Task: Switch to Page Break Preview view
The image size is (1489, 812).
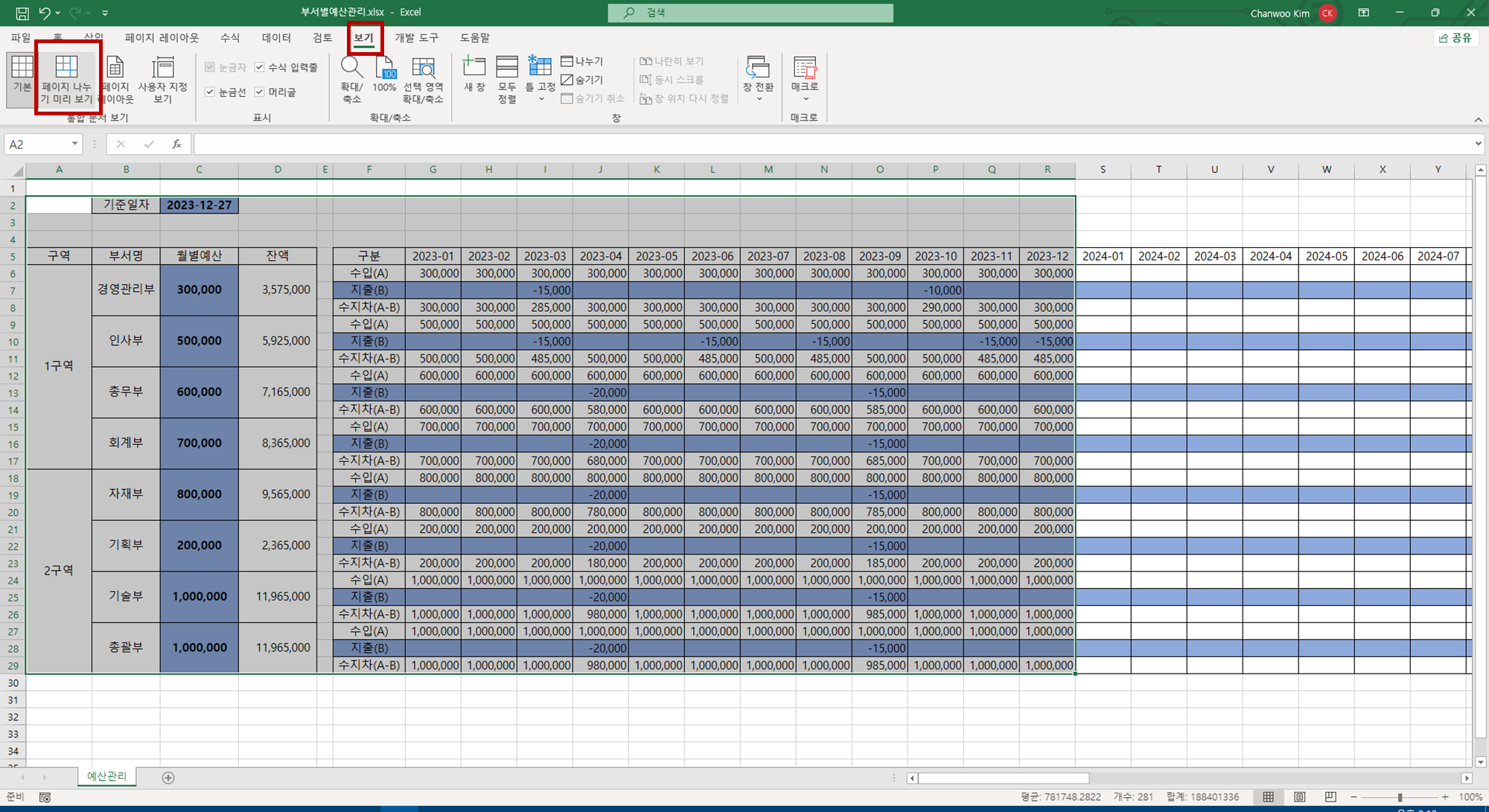Action: point(66,80)
